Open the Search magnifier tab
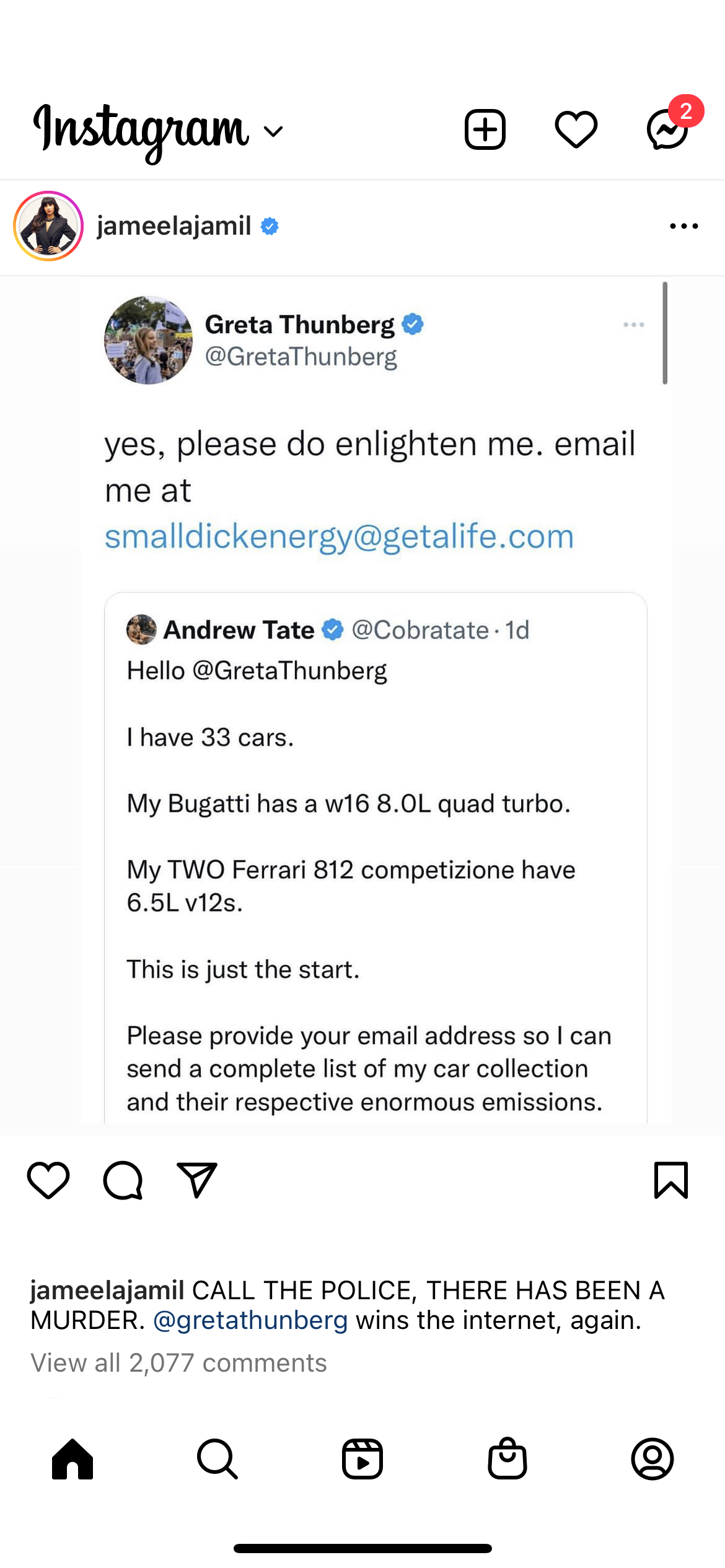The image size is (725, 1568). point(217,1459)
